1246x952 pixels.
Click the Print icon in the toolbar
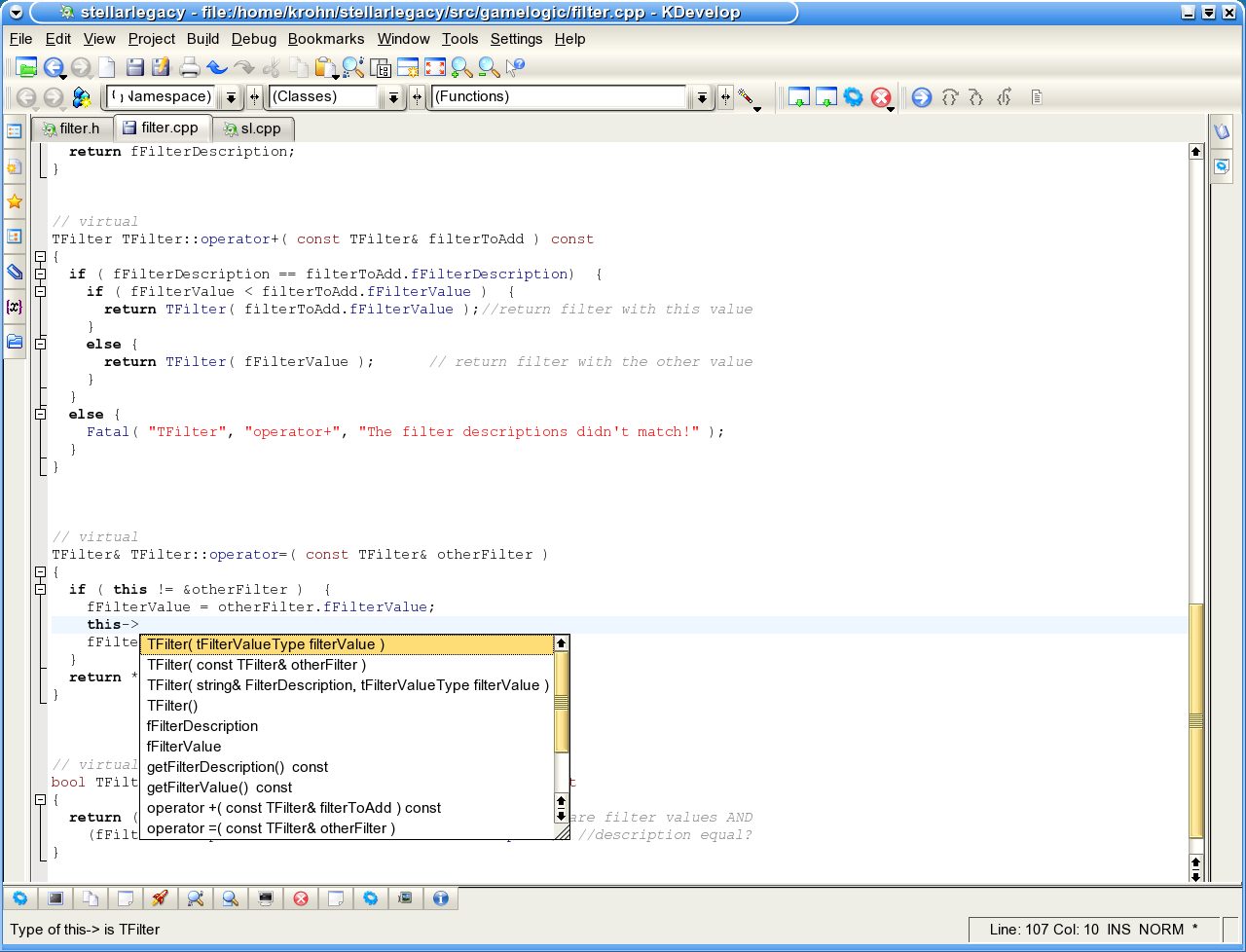click(x=190, y=67)
